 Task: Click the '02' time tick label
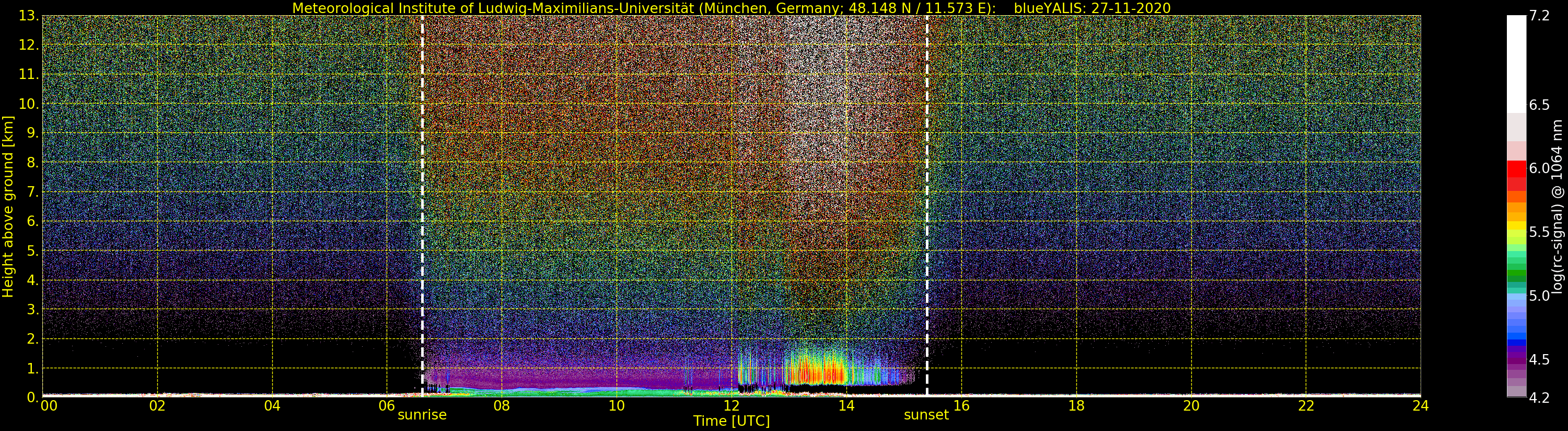[157, 405]
